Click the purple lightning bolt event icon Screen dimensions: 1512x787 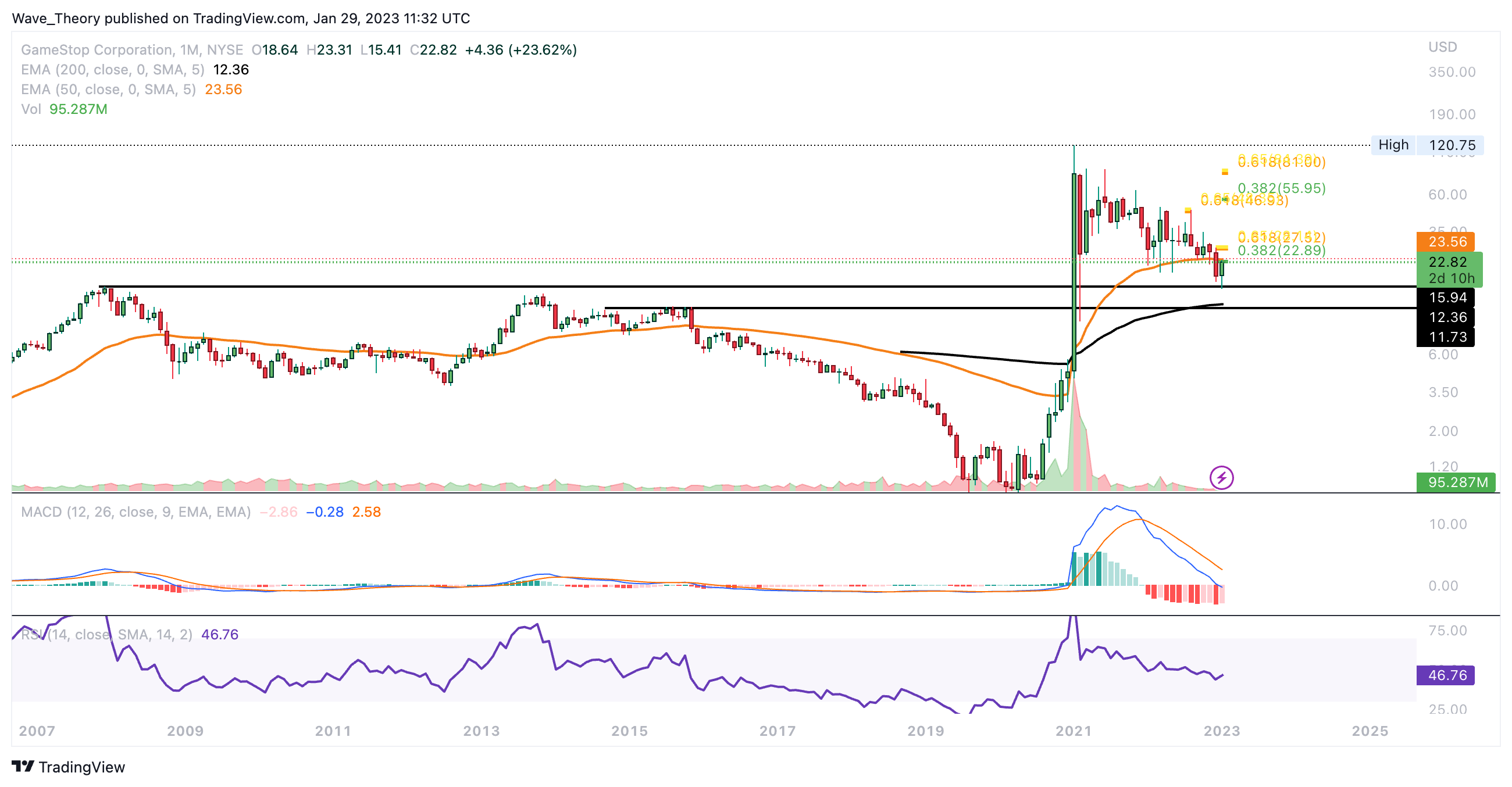tap(1221, 477)
